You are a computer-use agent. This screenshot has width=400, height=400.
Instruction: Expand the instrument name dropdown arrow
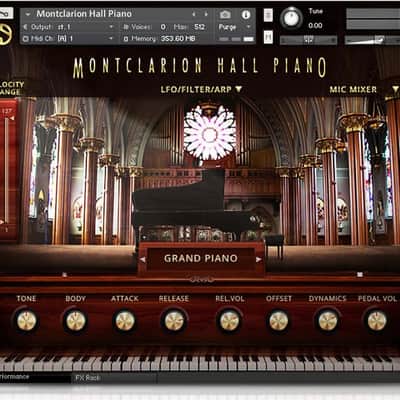28,14
